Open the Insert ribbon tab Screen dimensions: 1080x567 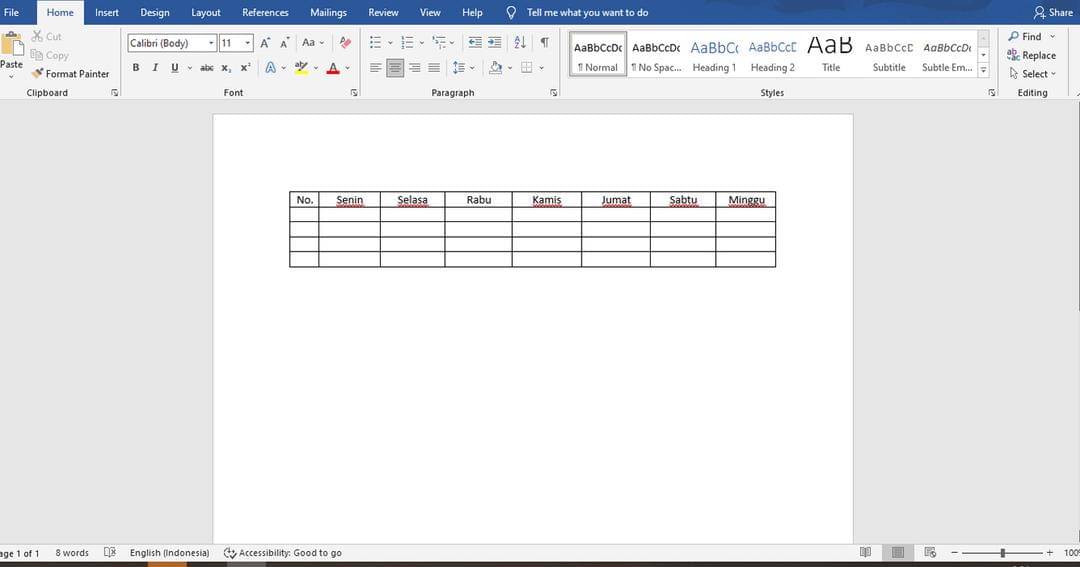click(x=106, y=13)
